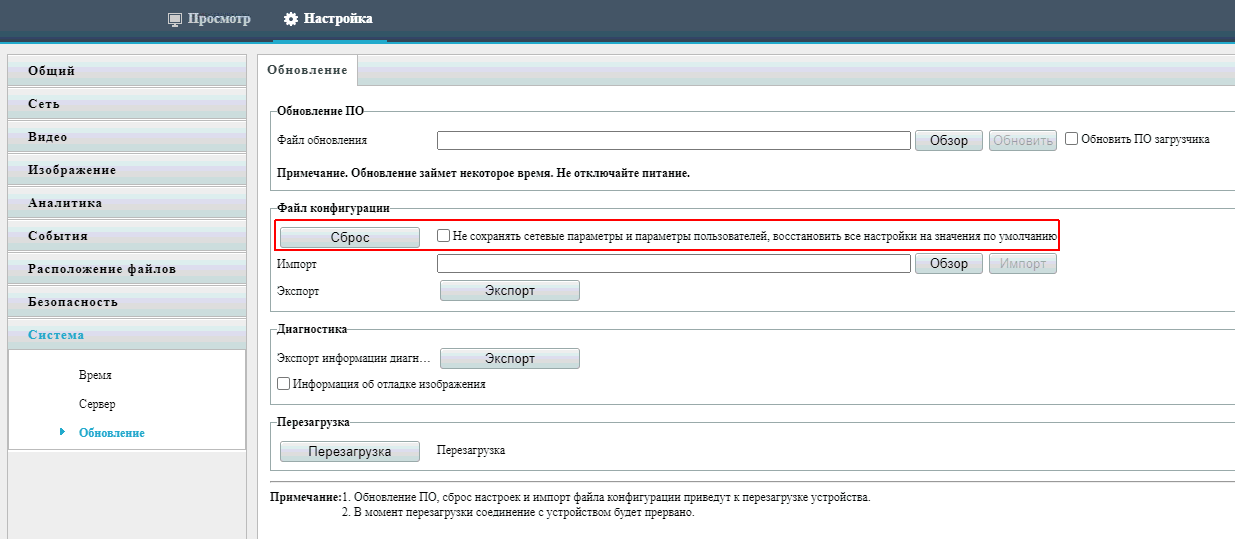Focus the Импорт file path field

[x=674, y=263]
